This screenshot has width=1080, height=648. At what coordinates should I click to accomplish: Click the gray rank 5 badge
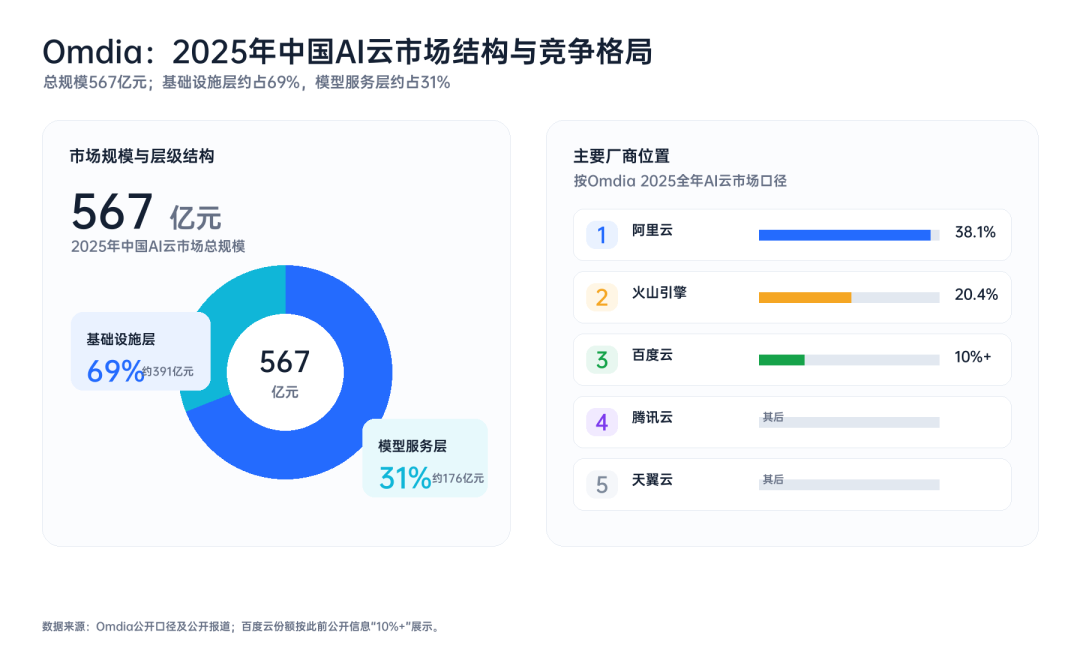[601, 484]
